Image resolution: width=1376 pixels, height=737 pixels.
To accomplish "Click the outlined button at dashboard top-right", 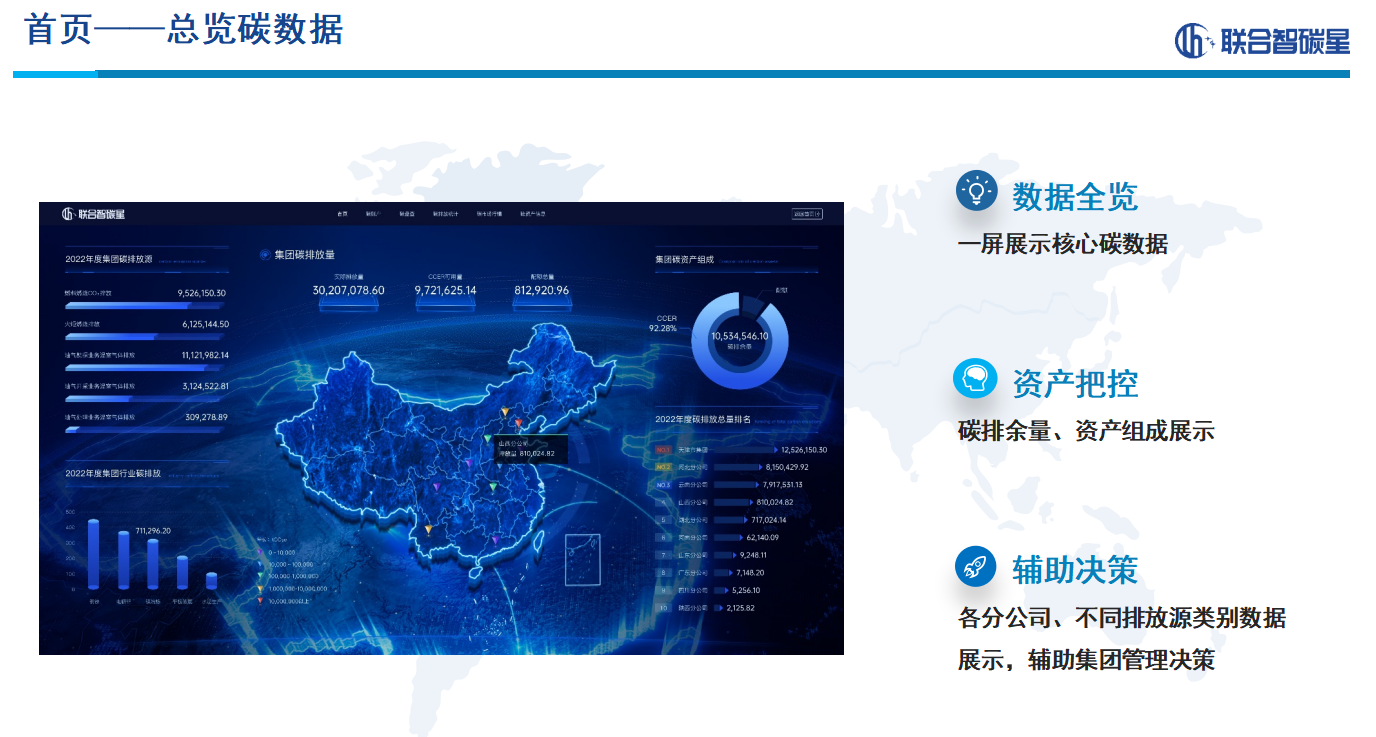I will 806,213.
